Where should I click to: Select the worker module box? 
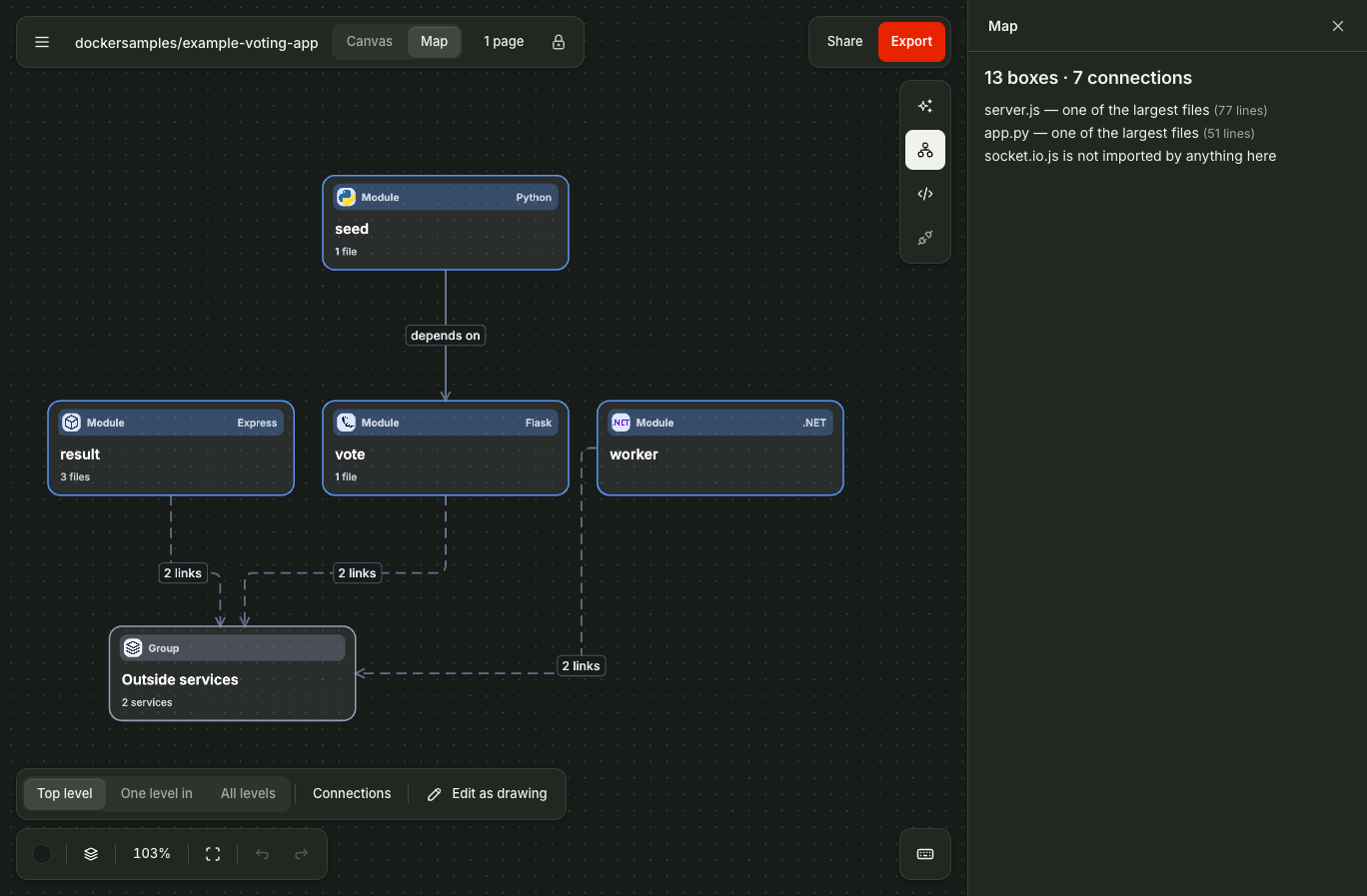click(720, 448)
